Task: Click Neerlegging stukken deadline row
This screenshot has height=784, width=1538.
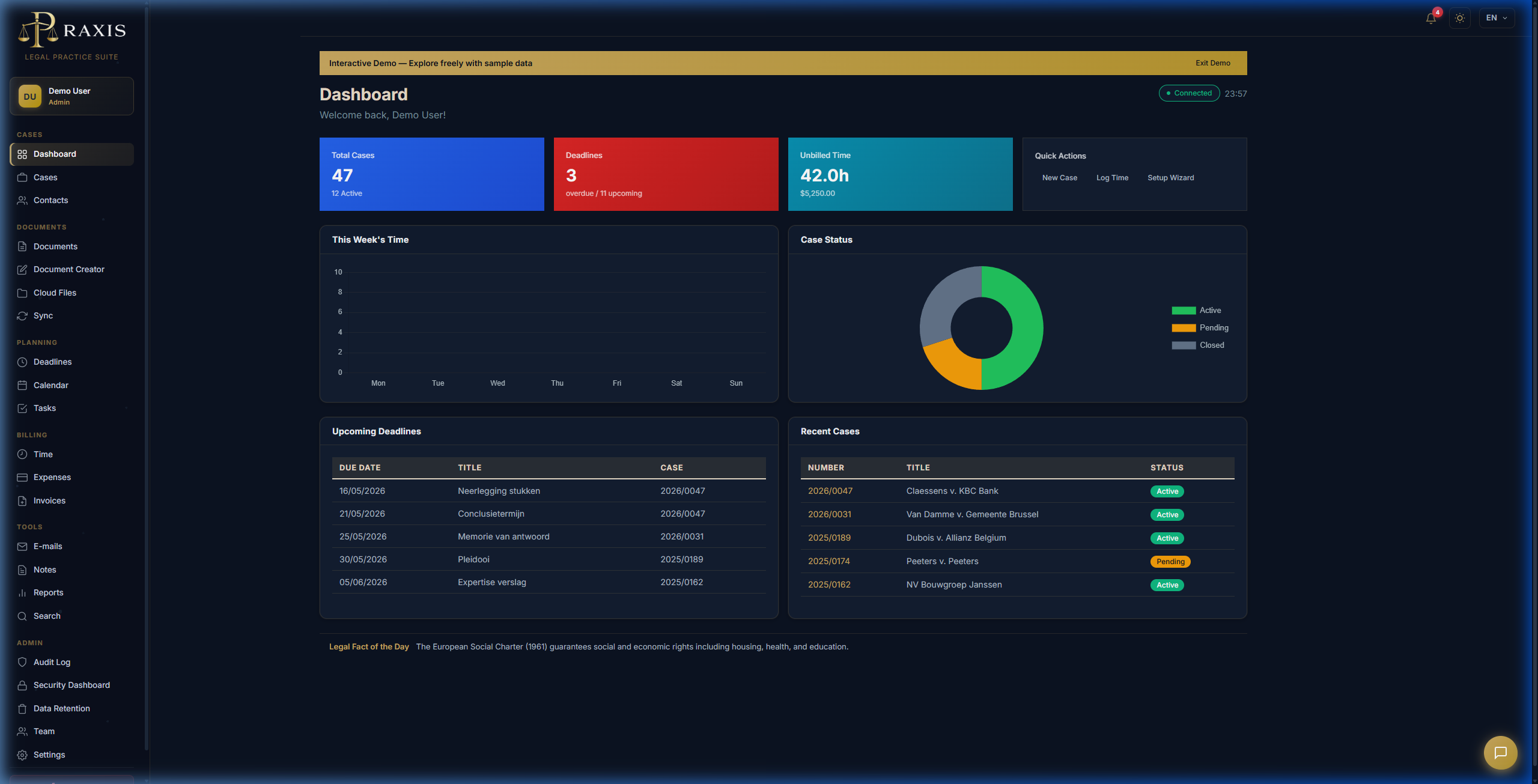Action: (x=549, y=491)
